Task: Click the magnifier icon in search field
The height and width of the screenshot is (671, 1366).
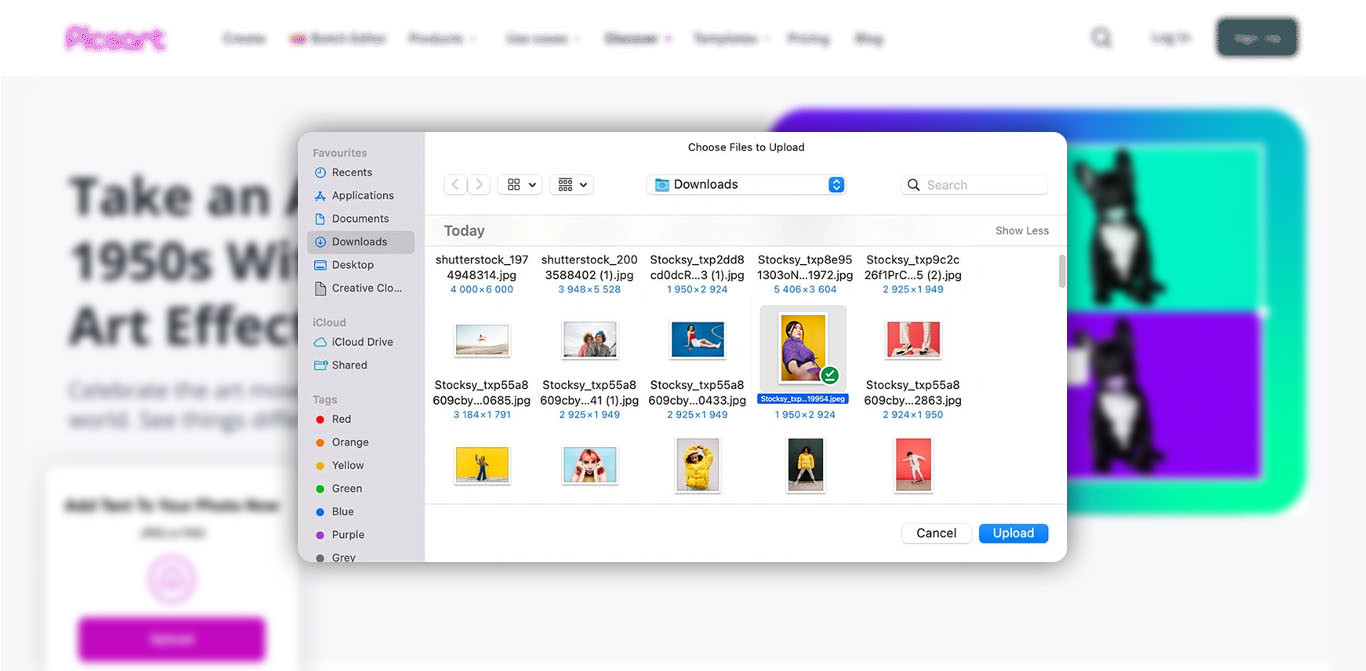Action: click(913, 185)
